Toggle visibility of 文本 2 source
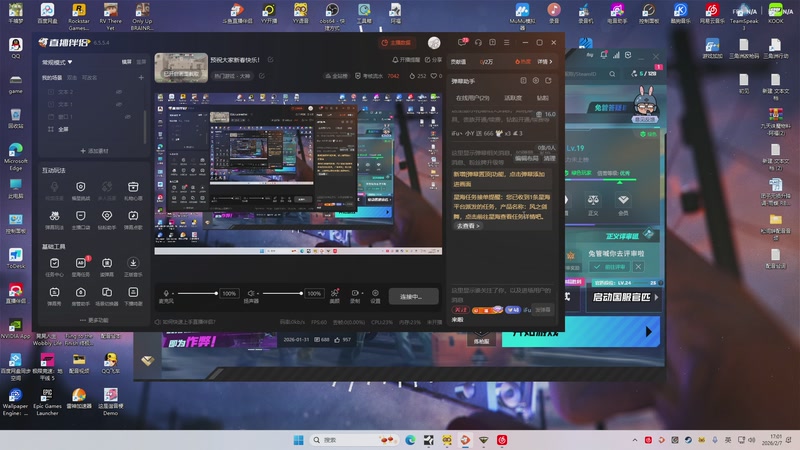Screen dimensions: 800x450 (119, 92)
